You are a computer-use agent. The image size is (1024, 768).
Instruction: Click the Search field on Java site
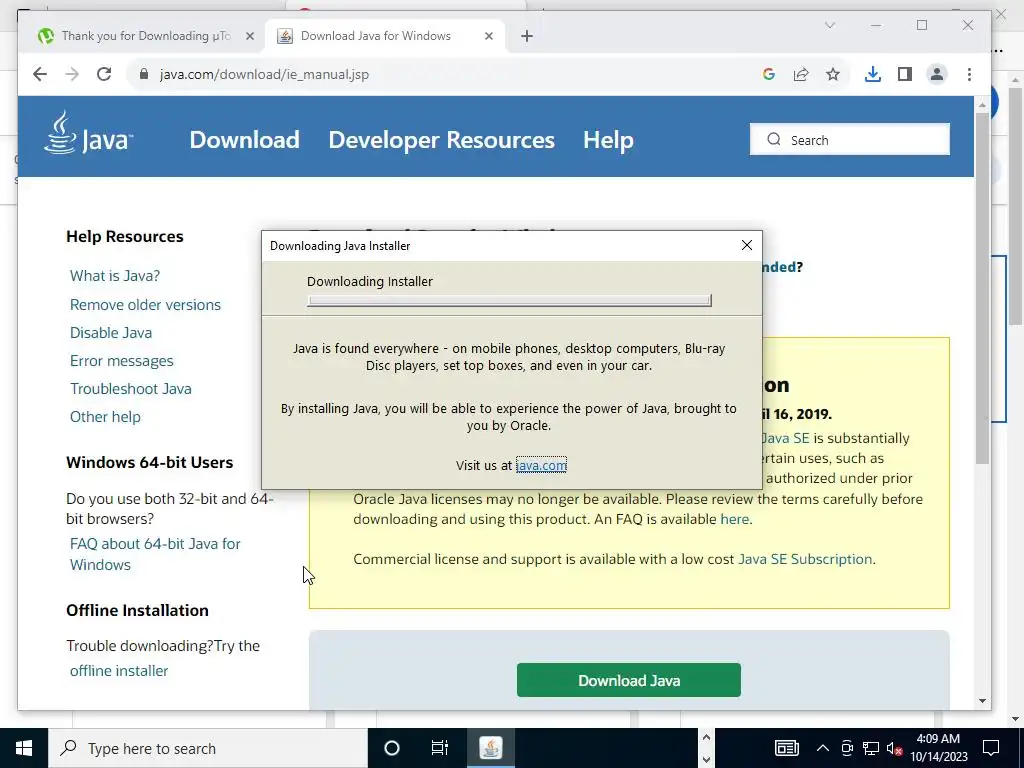click(850, 139)
